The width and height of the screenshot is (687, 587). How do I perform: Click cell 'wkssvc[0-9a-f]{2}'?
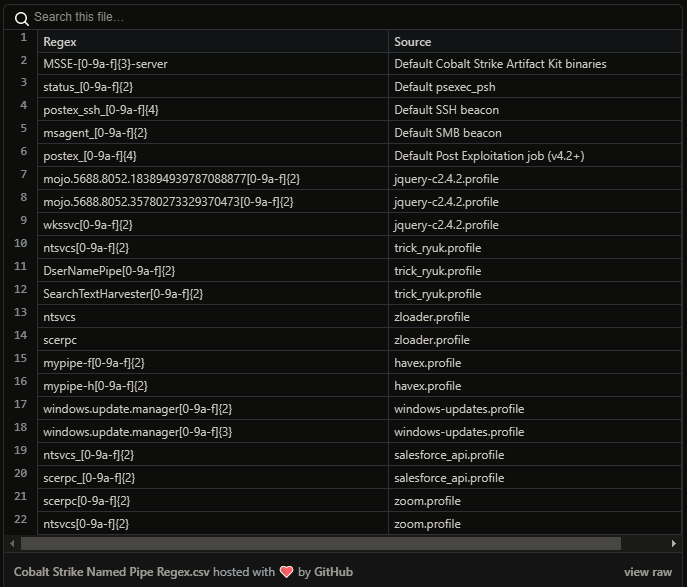(x=213, y=225)
